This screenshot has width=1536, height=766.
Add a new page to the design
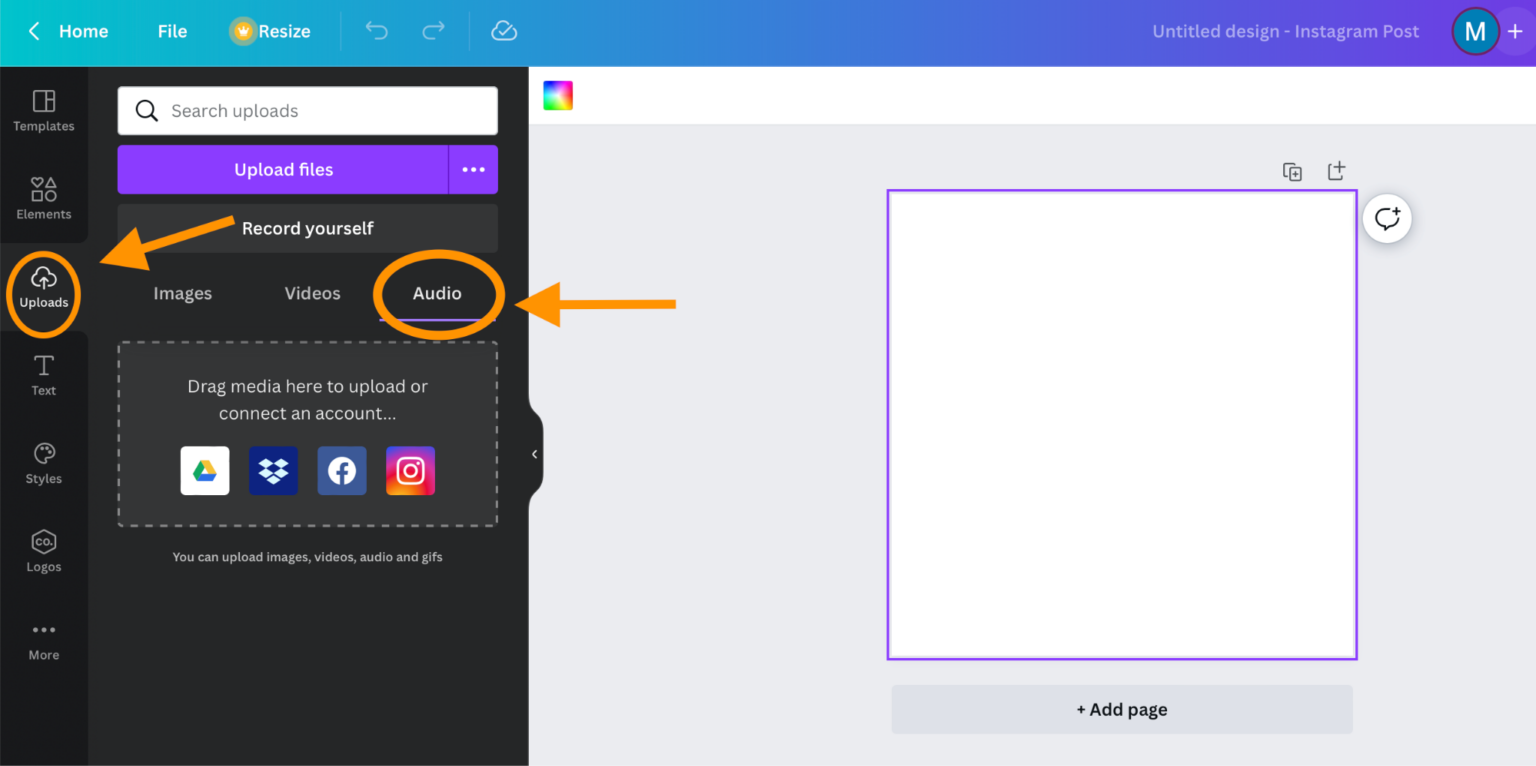tap(1121, 709)
